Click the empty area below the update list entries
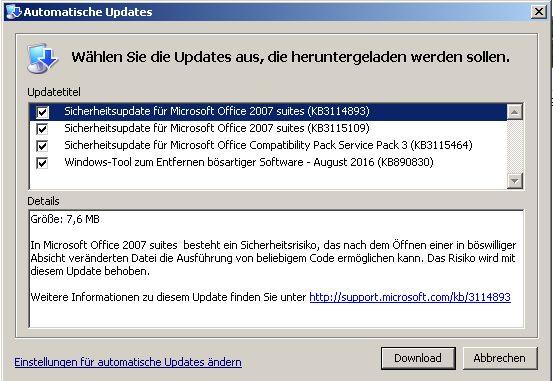The image size is (553, 381). pyautogui.click(x=268, y=180)
